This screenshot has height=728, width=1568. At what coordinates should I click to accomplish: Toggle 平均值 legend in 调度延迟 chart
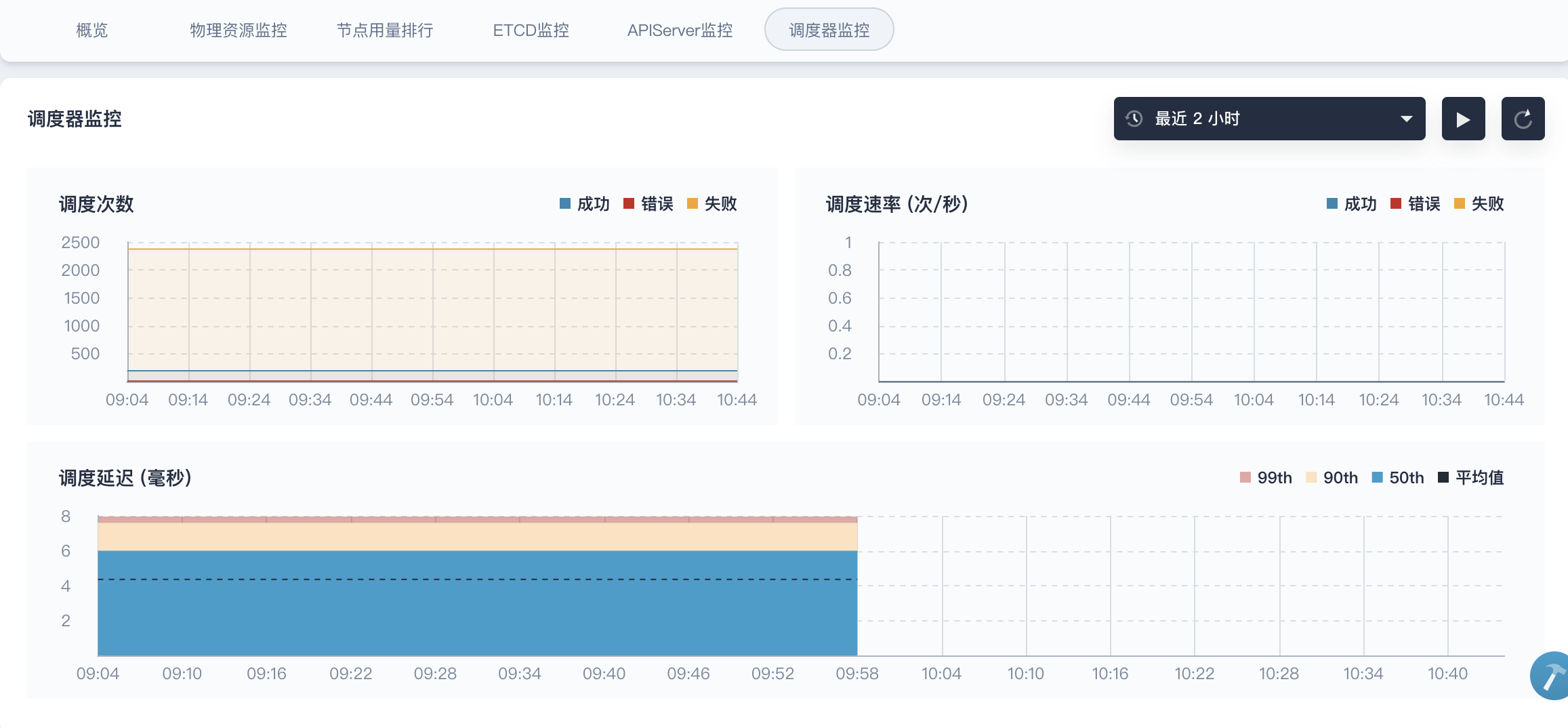1471,477
